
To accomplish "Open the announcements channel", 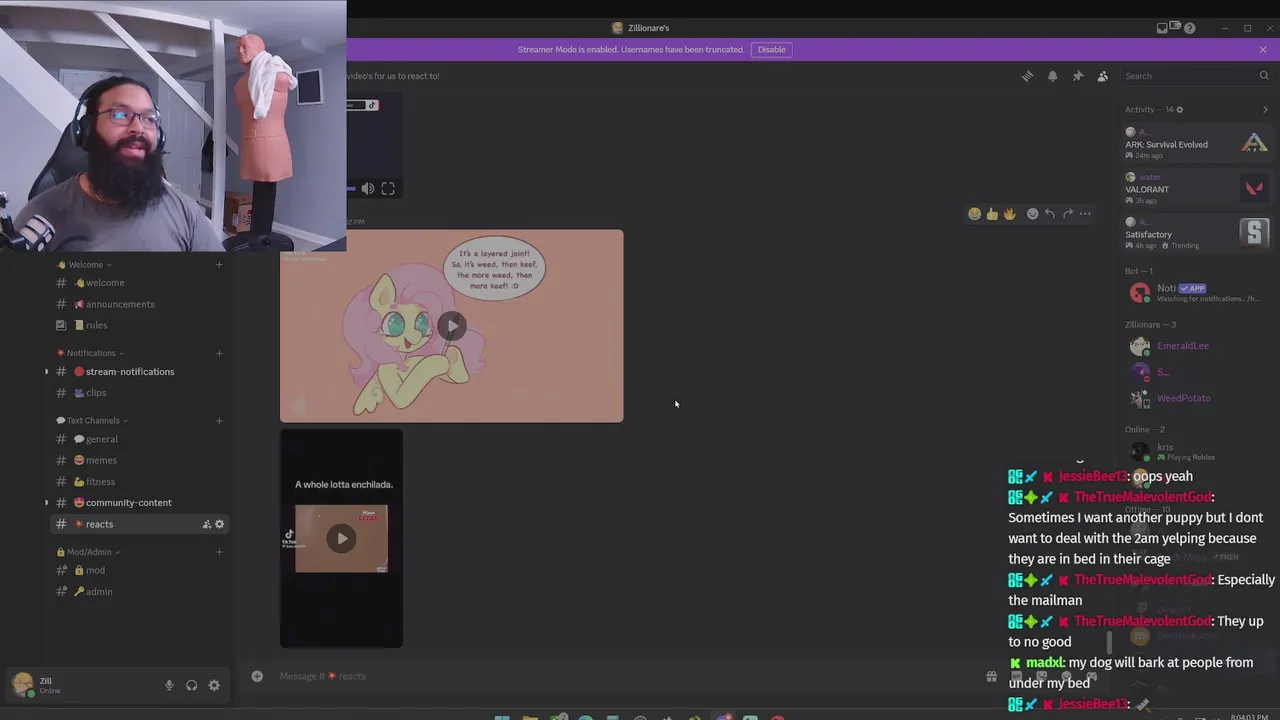I will click(140, 304).
